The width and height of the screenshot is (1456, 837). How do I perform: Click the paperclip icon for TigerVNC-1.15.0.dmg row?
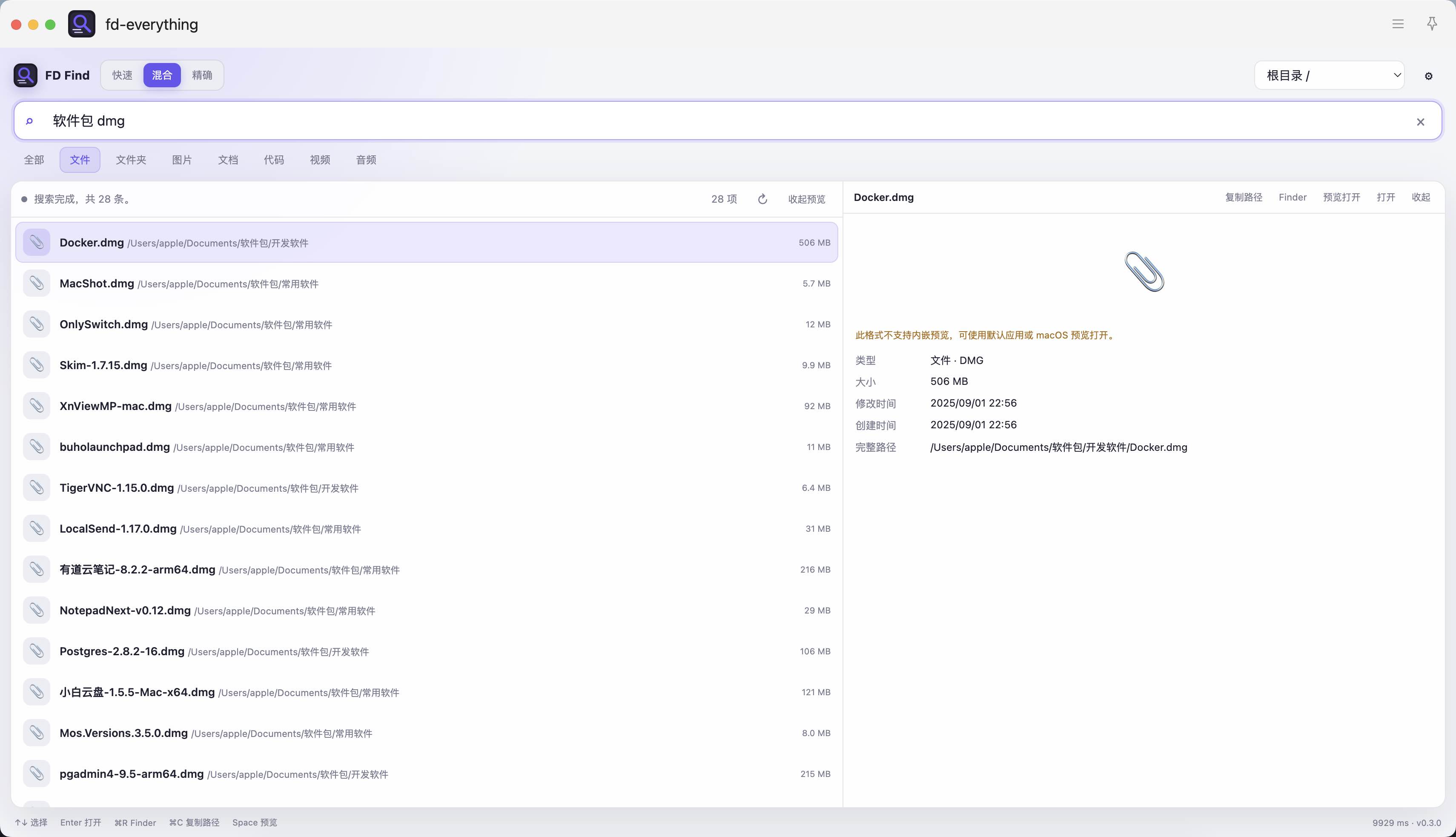(x=37, y=487)
